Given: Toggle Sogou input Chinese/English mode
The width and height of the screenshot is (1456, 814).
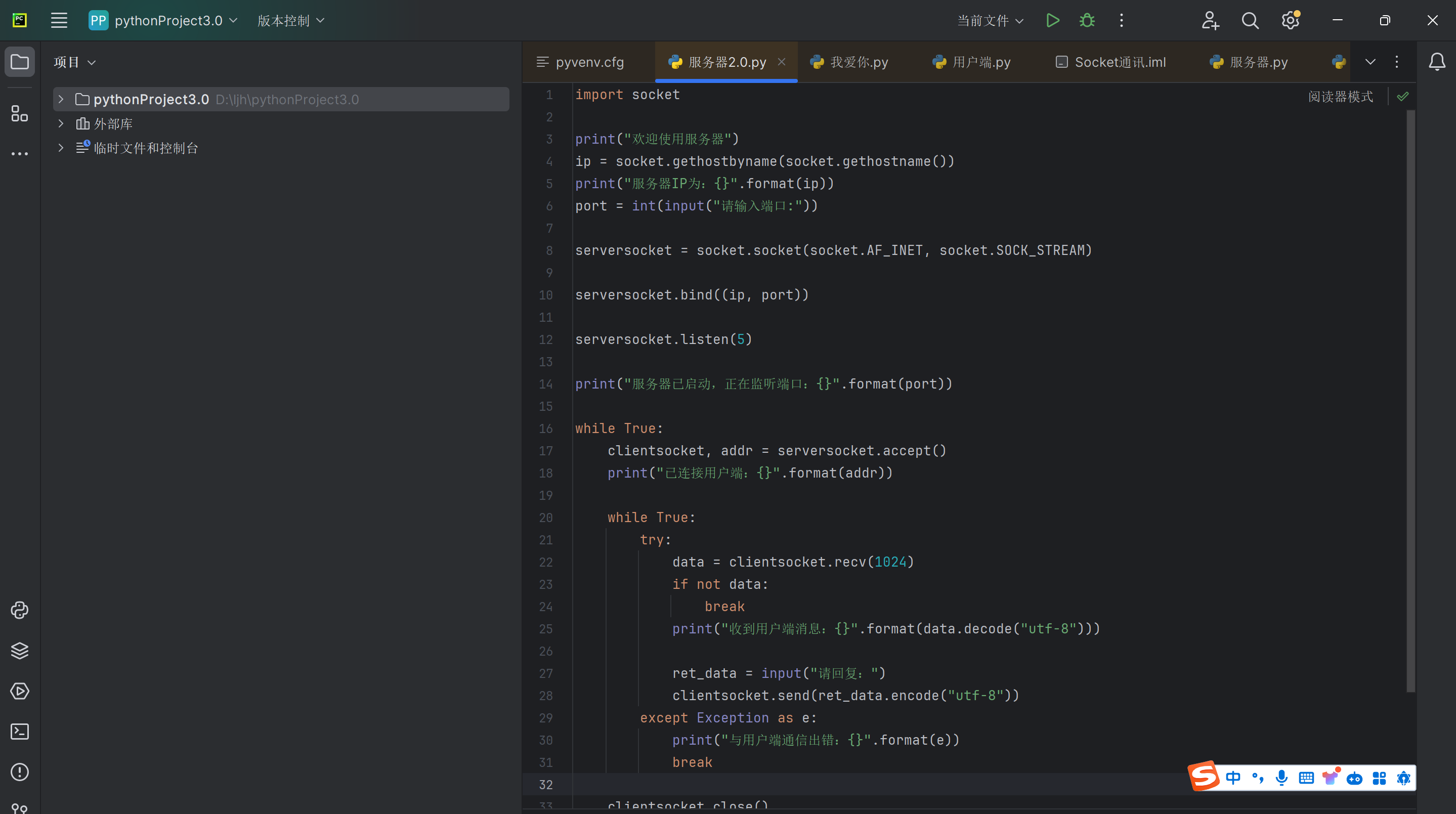Looking at the screenshot, I should pyautogui.click(x=1233, y=778).
